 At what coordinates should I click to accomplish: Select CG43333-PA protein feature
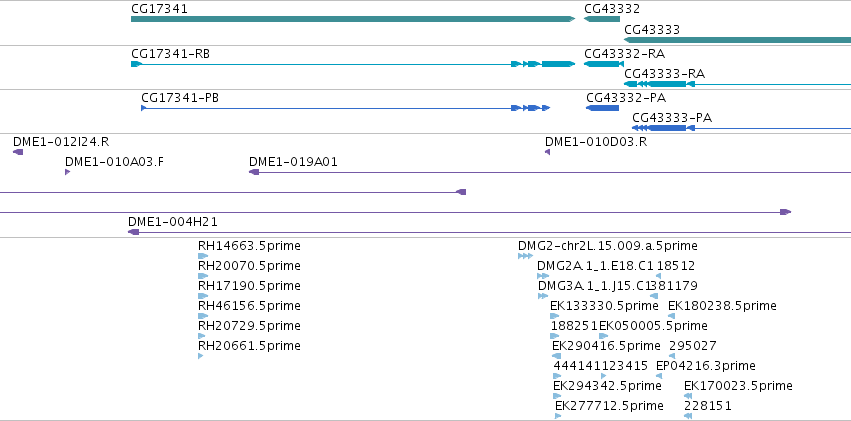tap(741, 128)
